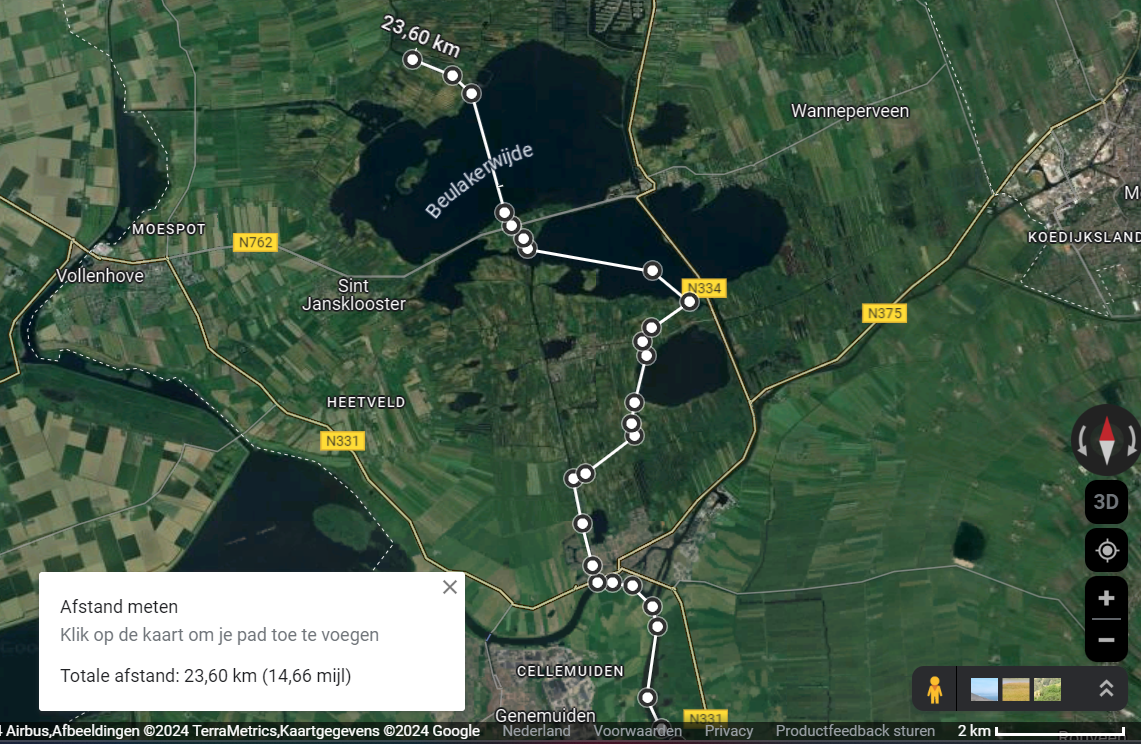Viewport: 1141px width, 744px height.
Task: Zoom in with the plus button
Action: (1106, 598)
